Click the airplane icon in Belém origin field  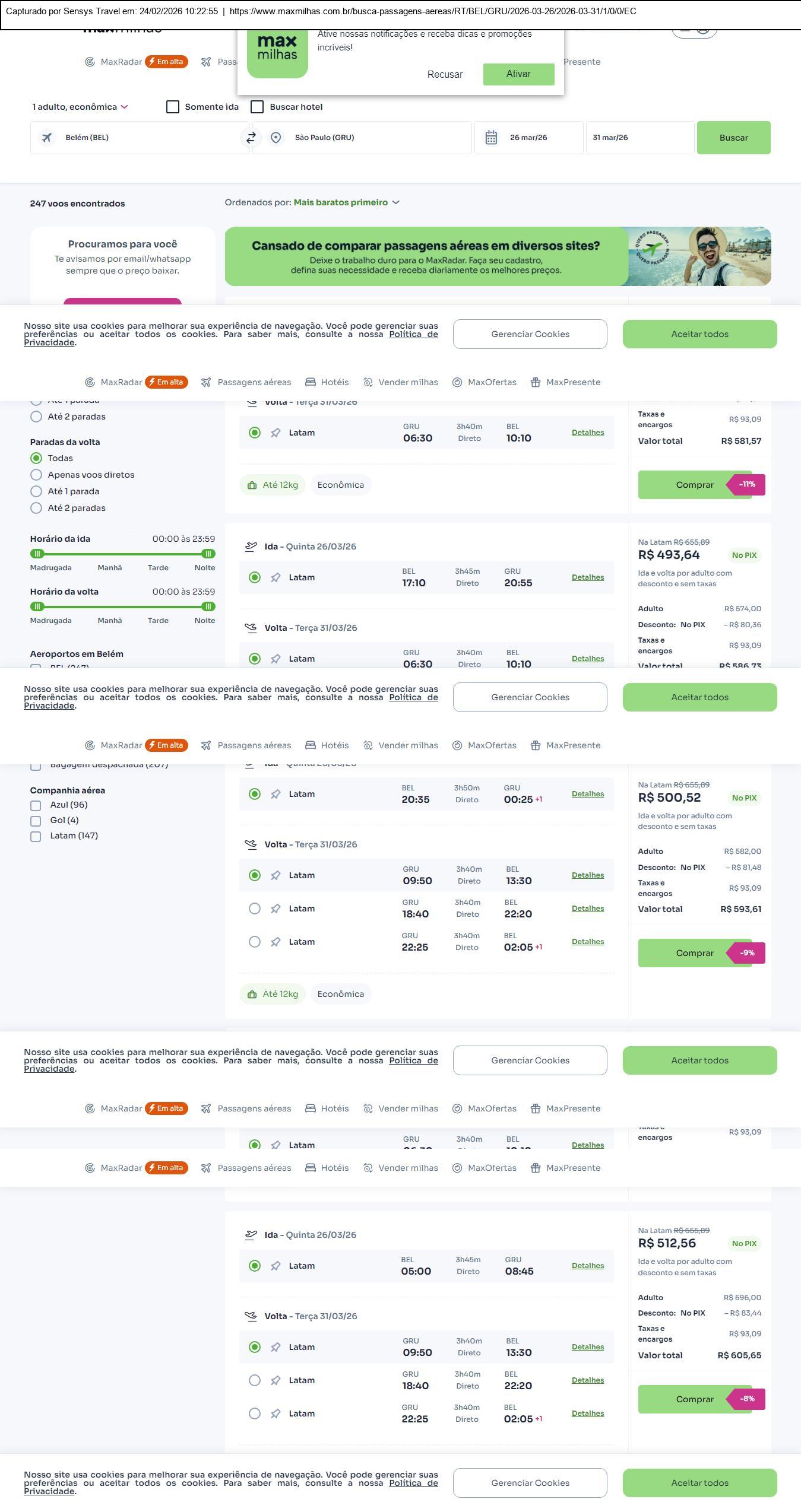47,138
